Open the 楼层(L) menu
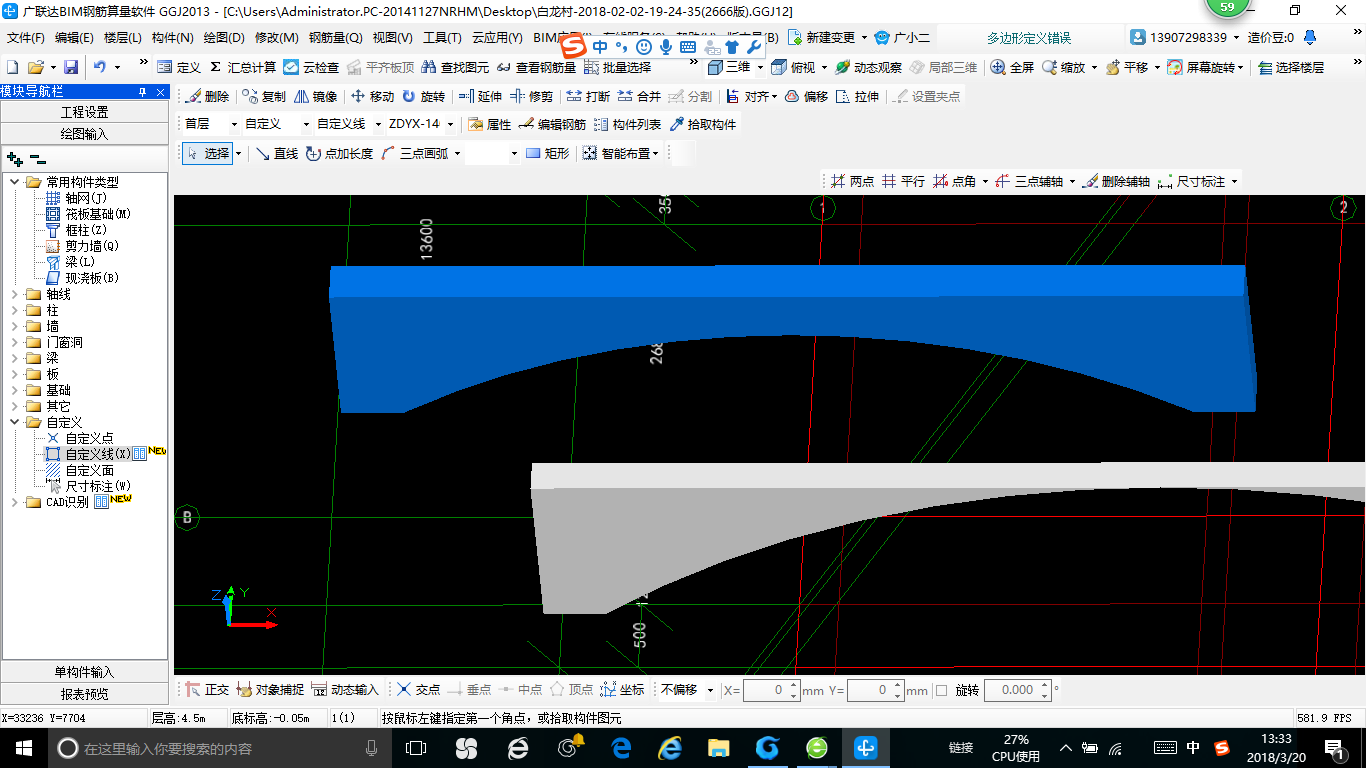 [123, 38]
